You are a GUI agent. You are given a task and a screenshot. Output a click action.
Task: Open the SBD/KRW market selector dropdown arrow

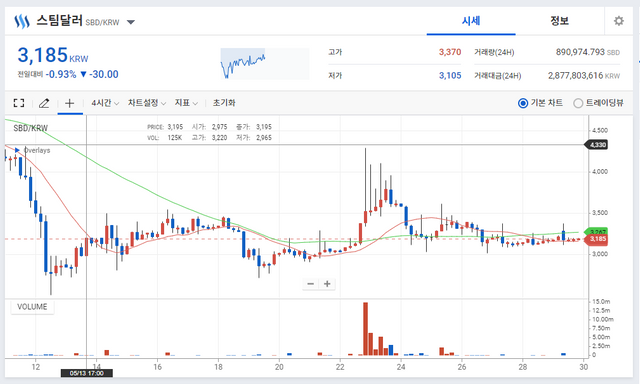tap(131, 22)
